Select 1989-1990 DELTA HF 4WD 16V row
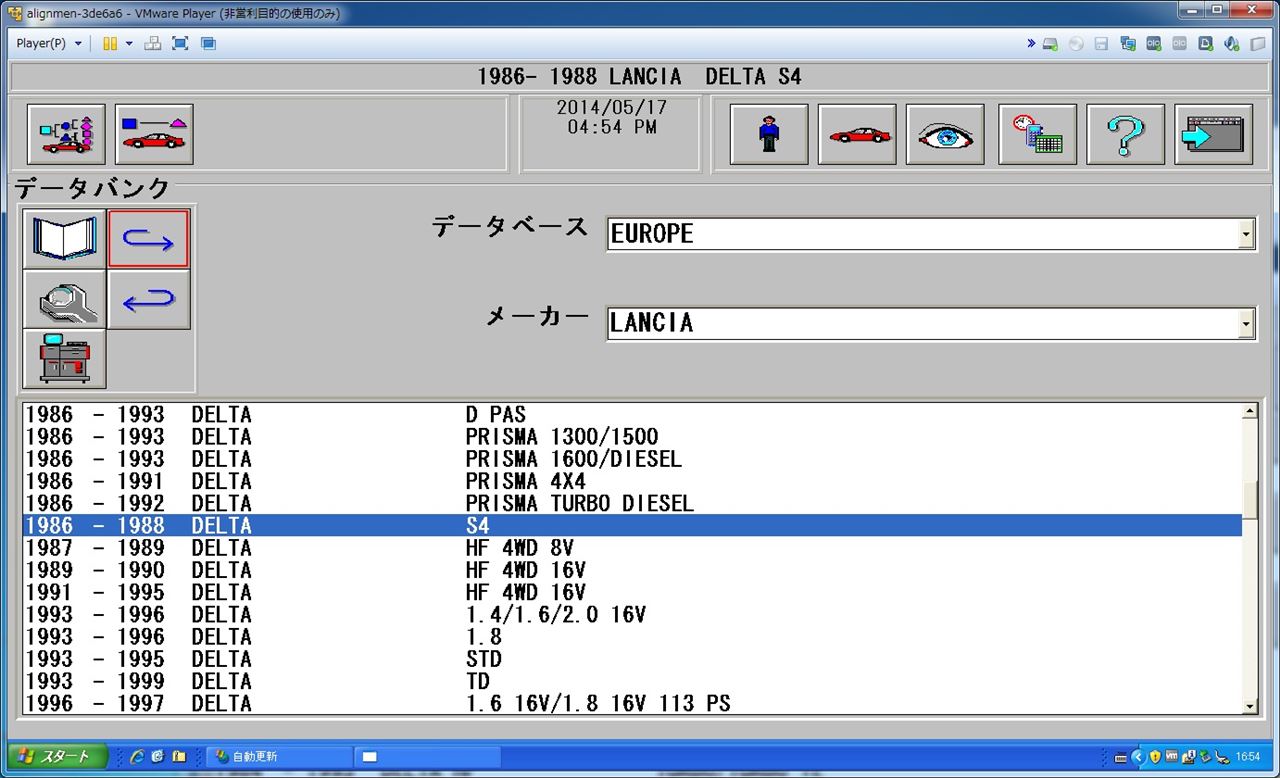 click(632, 570)
